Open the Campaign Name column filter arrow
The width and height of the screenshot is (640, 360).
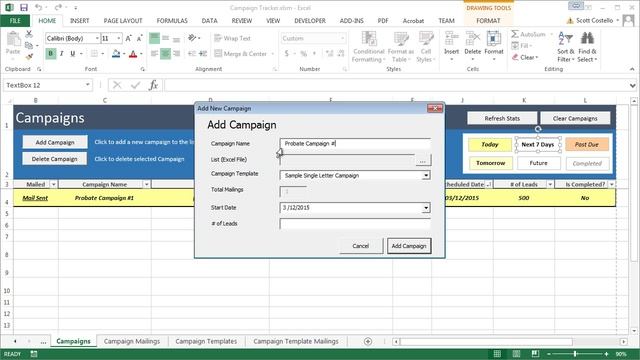(x=147, y=184)
